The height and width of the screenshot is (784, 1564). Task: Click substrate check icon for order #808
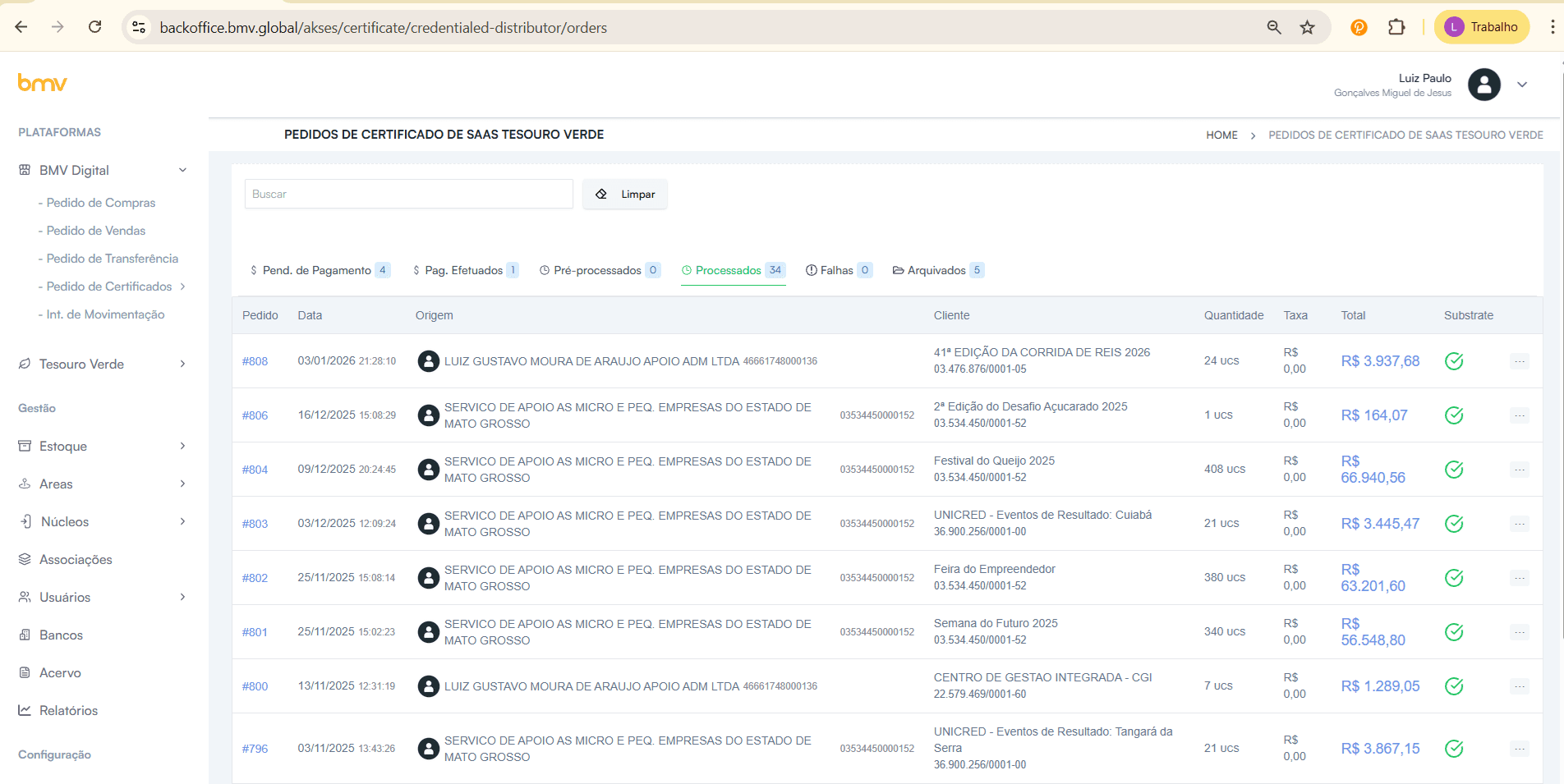tap(1454, 361)
